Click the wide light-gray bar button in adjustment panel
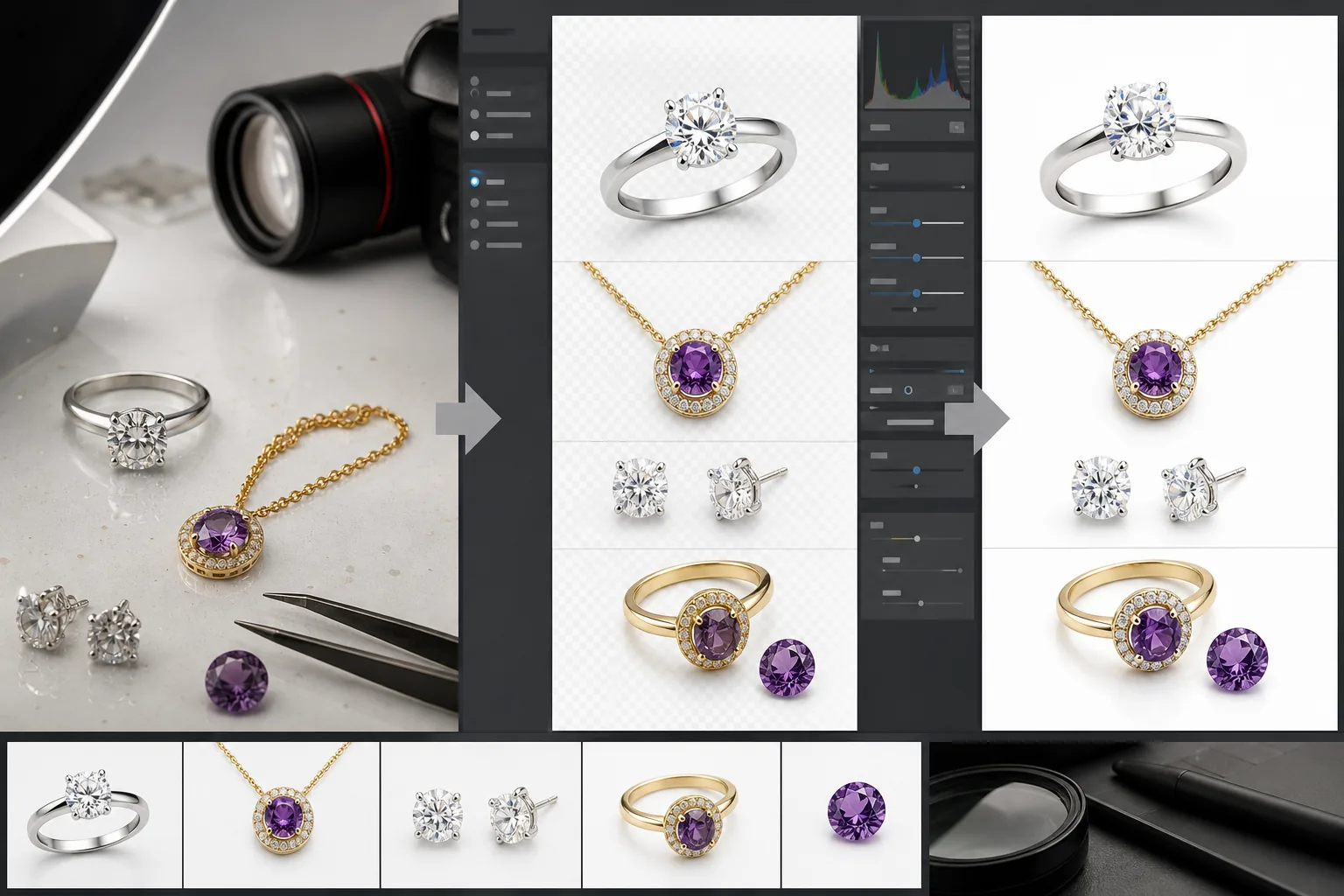Screen dimensions: 1344x896 [910, 422]
